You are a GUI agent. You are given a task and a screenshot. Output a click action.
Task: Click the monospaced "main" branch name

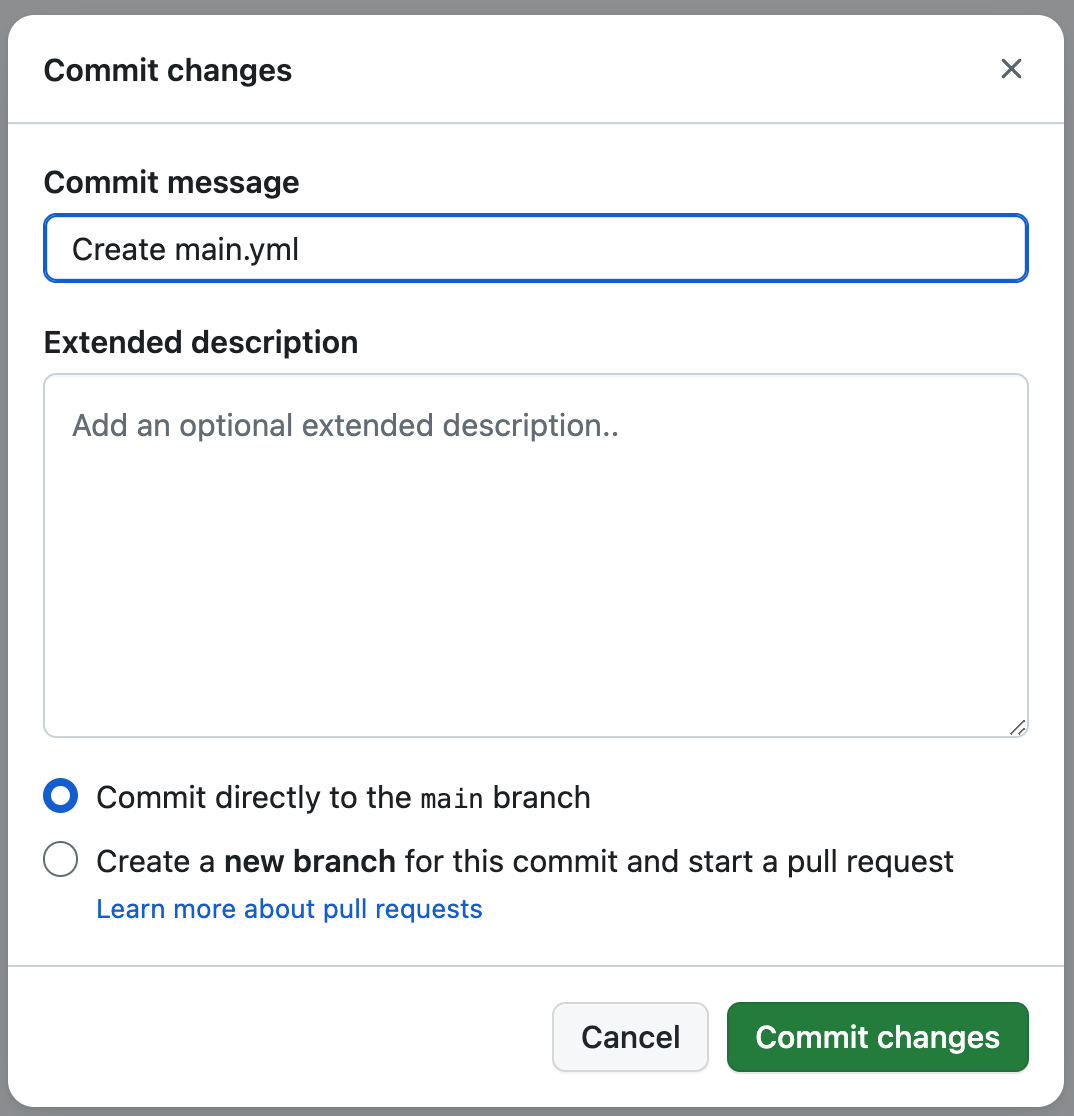coord(452,799)
